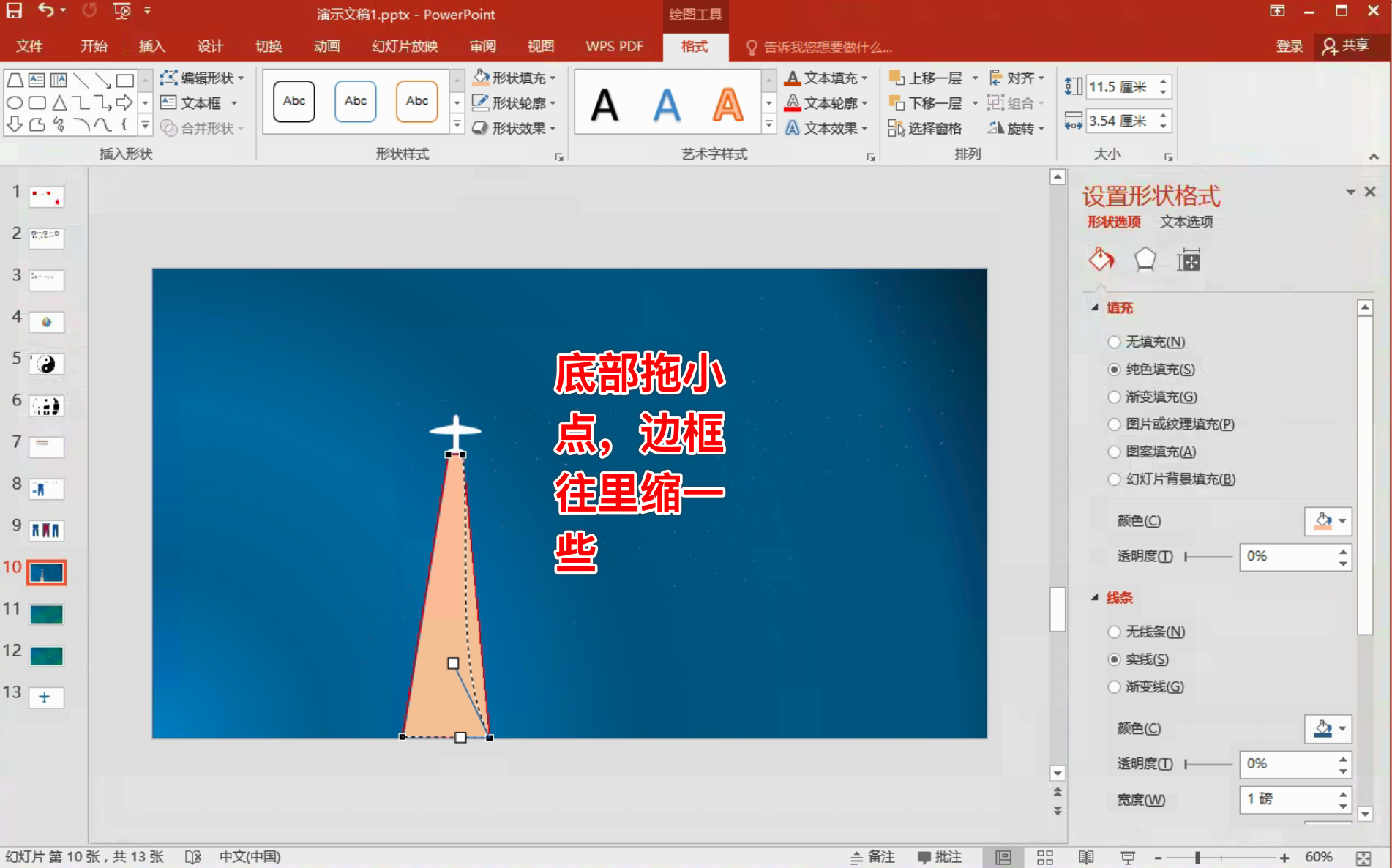Image resolution: width=1392 pixels, height=868 pixels.
Task: Expand the WordArt styles gallery more arrow
Action: [x=768, y=125]
